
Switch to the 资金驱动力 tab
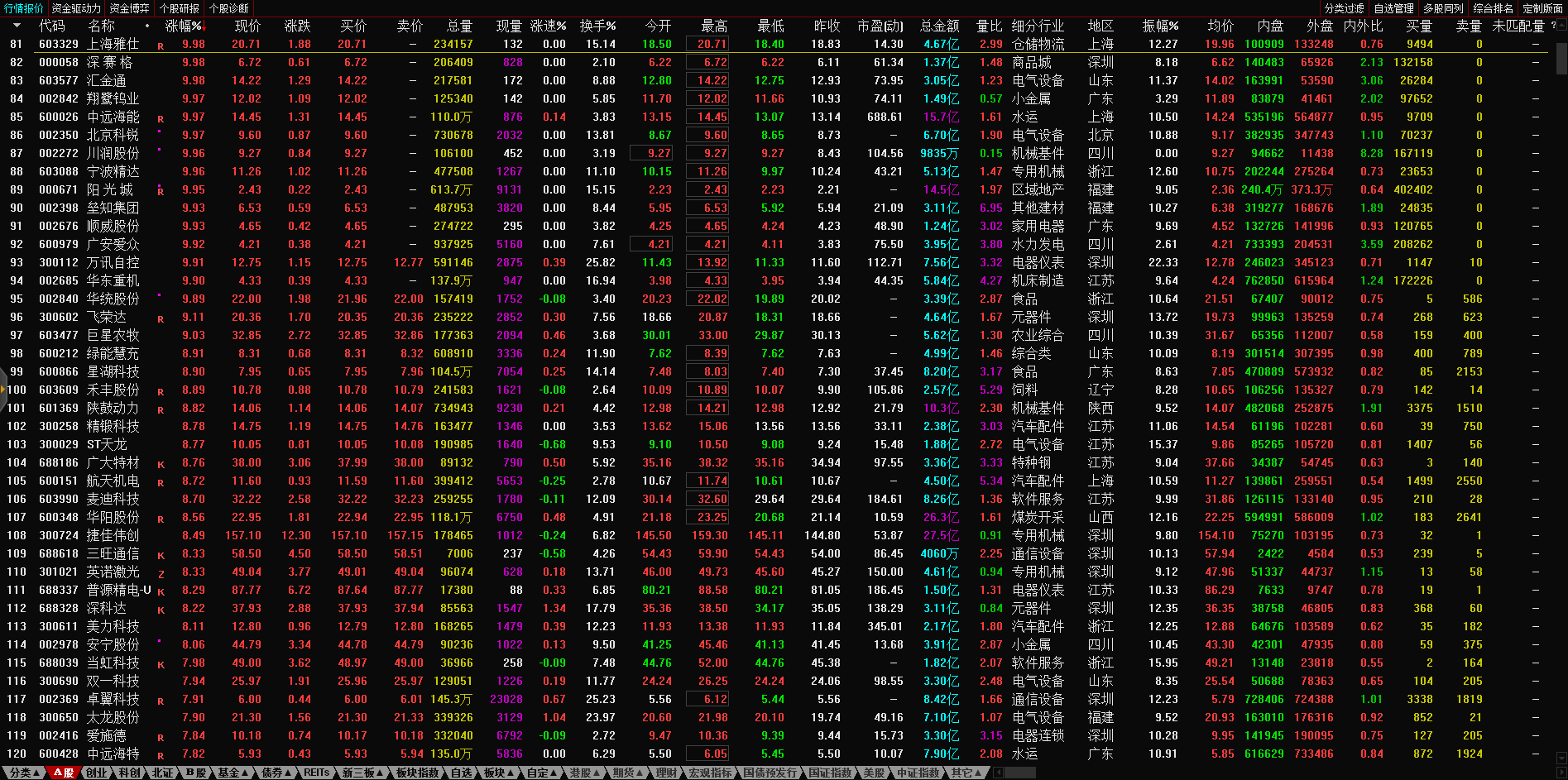click(x=75, y=8)
